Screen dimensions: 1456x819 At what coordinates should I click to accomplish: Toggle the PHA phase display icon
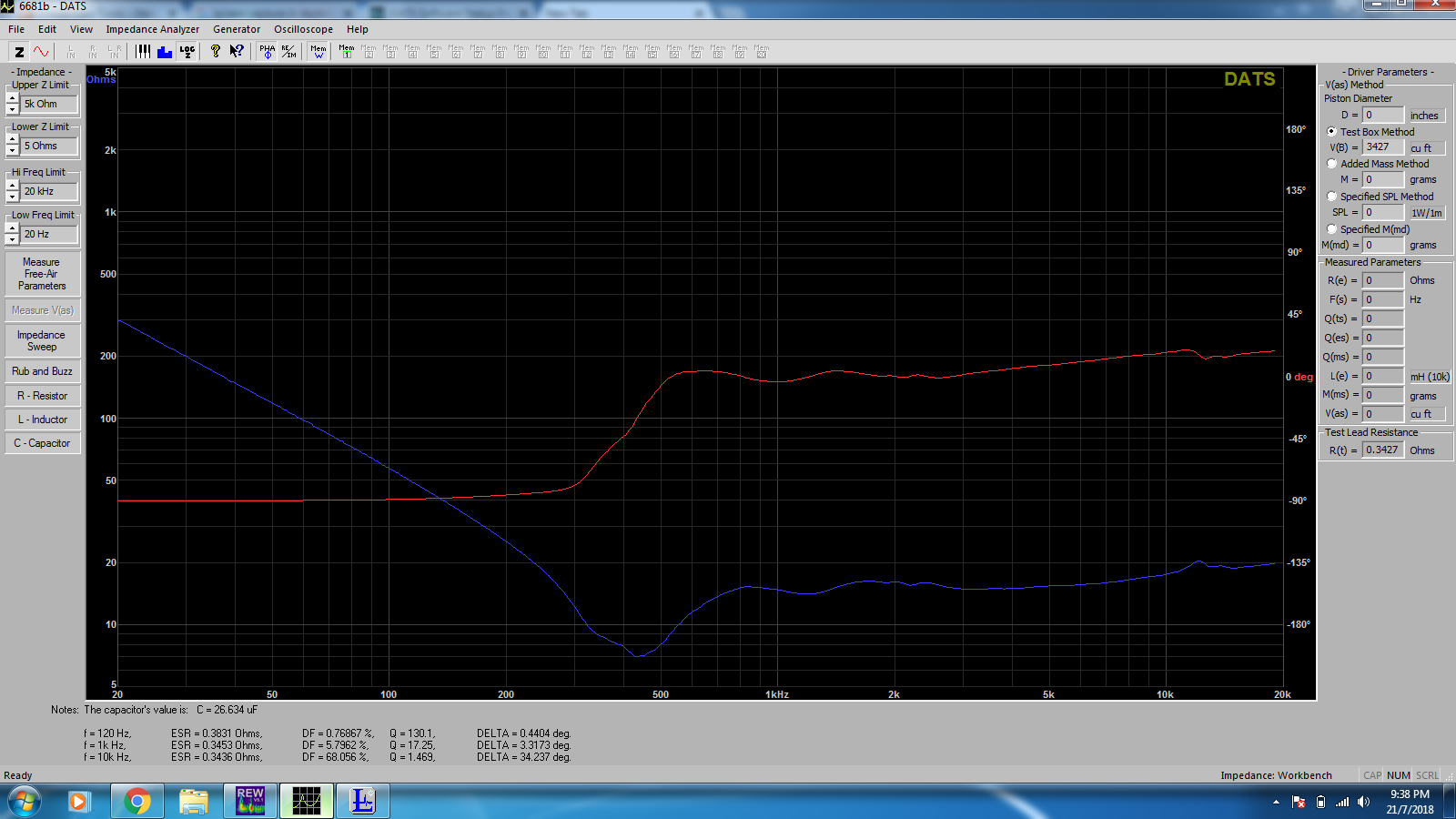coord(267,52)
